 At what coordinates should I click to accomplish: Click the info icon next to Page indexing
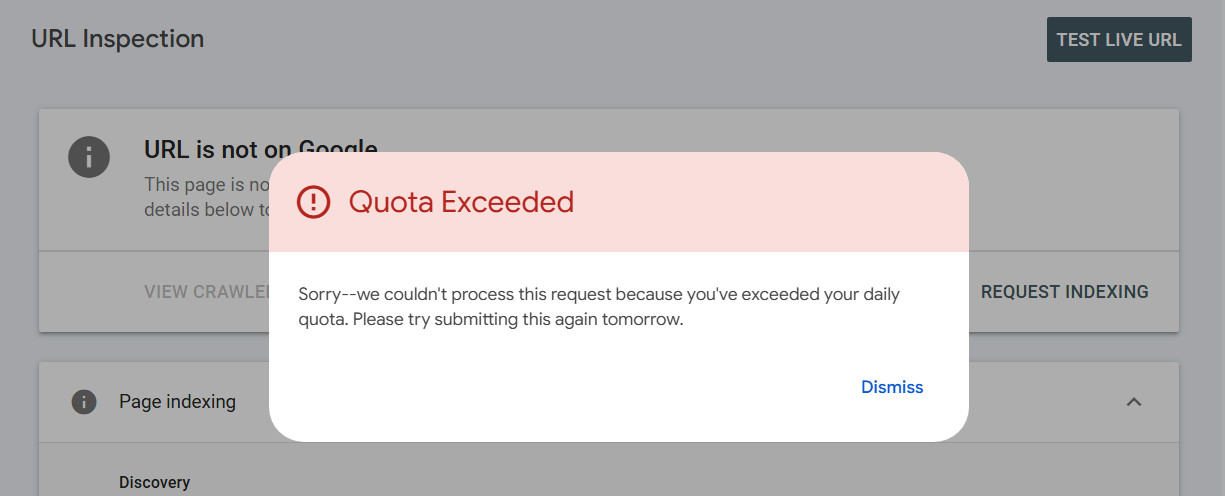tap(84, 402)
